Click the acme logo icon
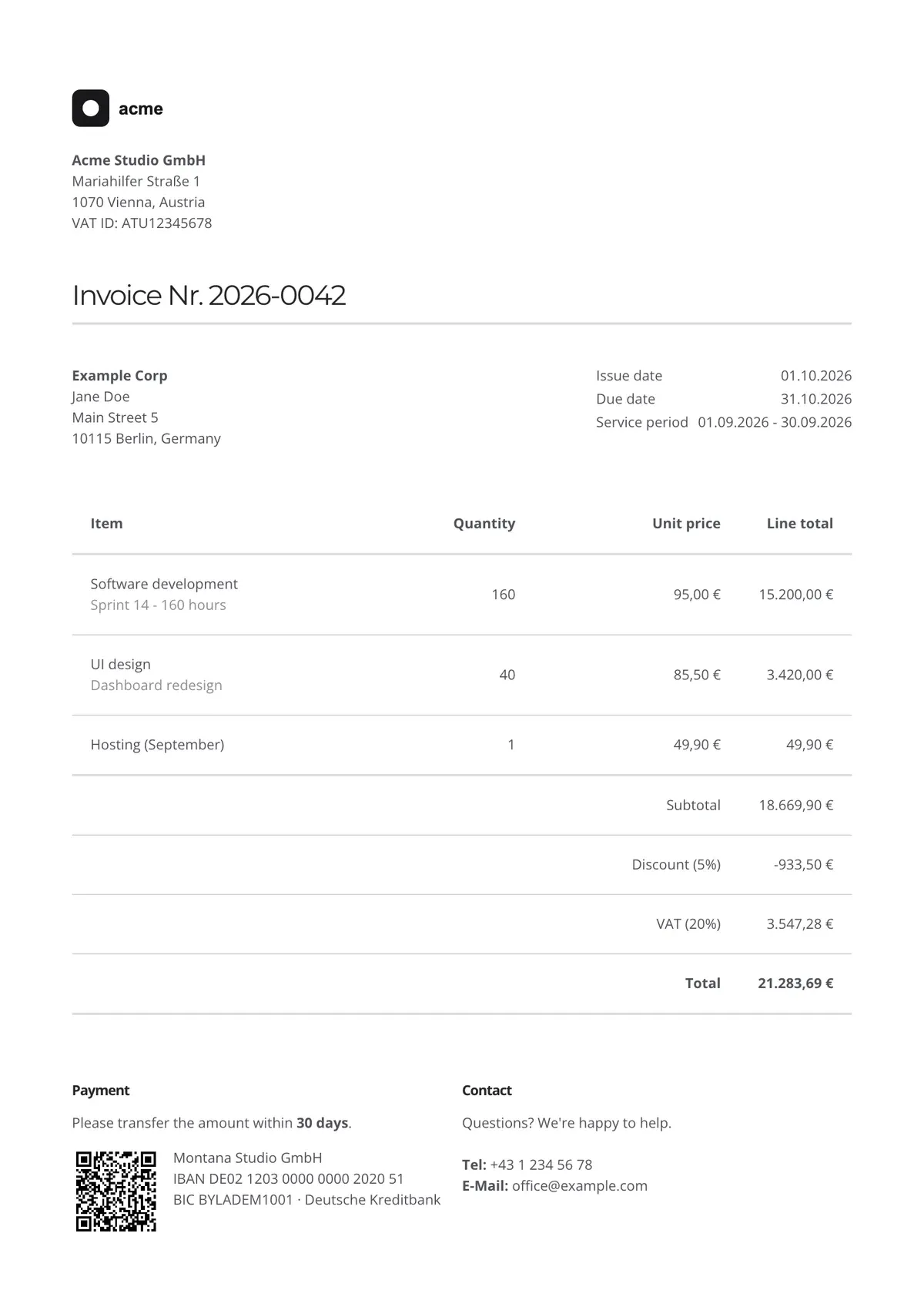 pos(91,108)
